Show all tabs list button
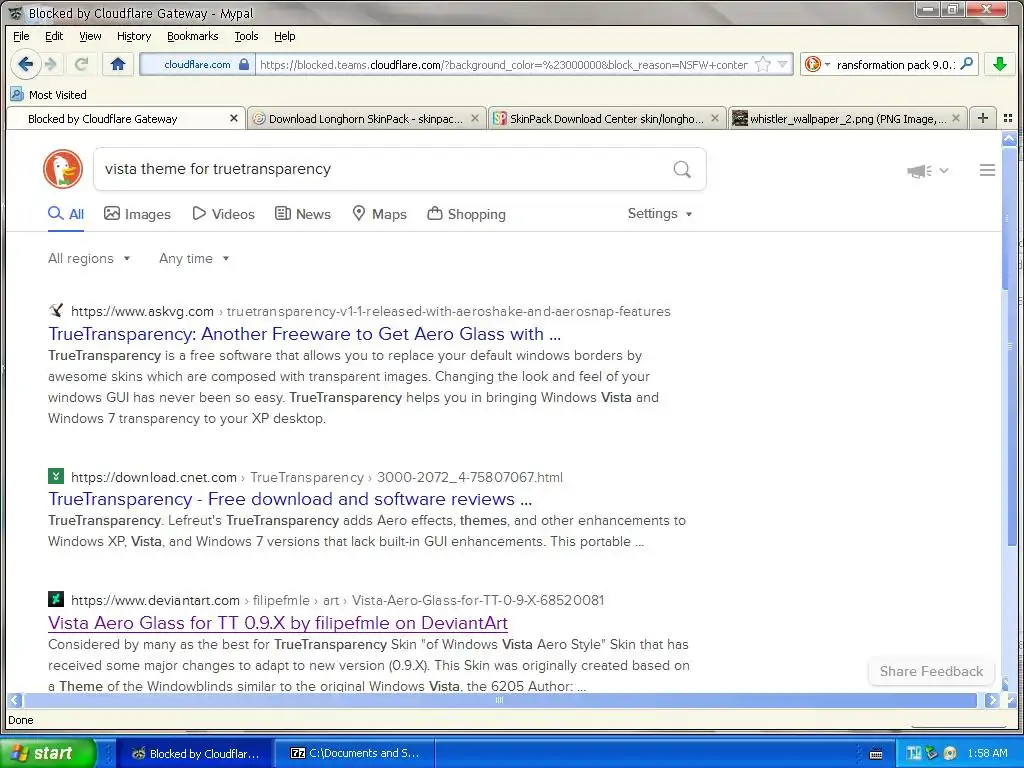Image resolution: width=1024 pixels, height=768 pixels. [1008, 118]
